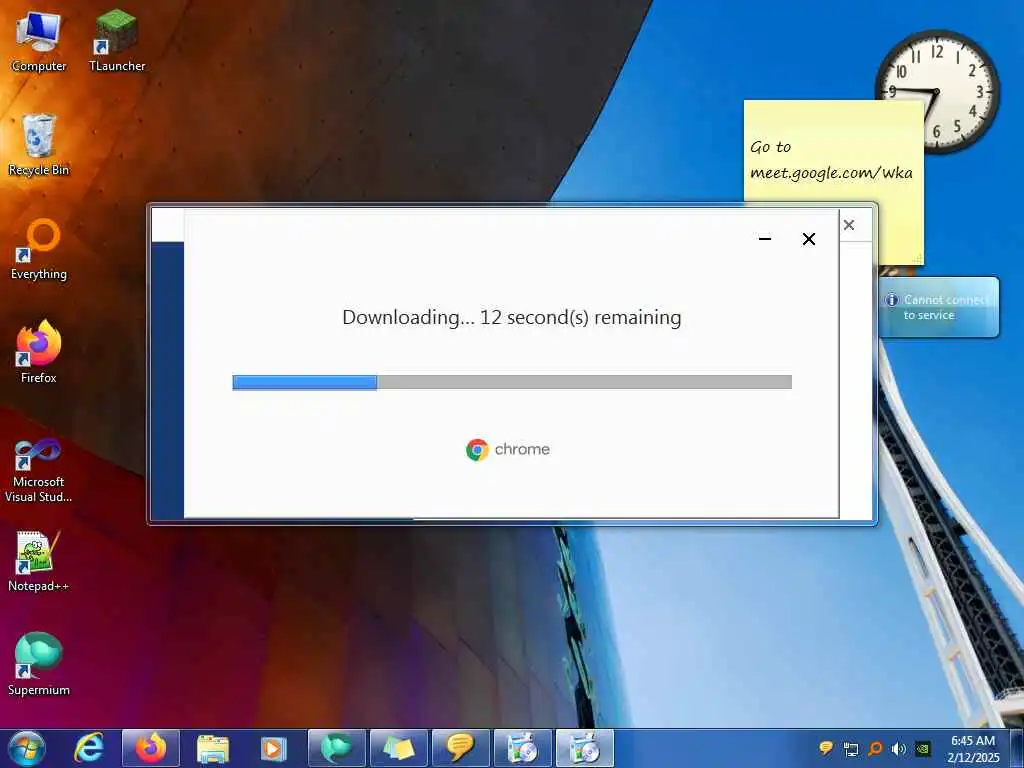The height and width of the screenshot is (768, 1024).
Task: Click the clock showing 6:45 AM
Action: [x=973, y=748]
